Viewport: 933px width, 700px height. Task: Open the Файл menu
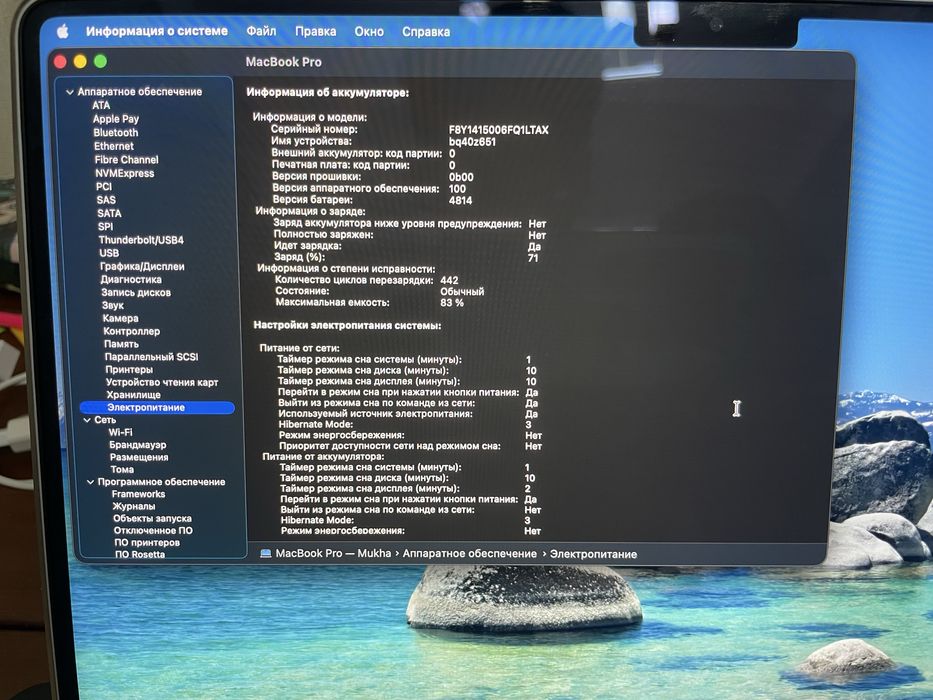pos(261,31)
